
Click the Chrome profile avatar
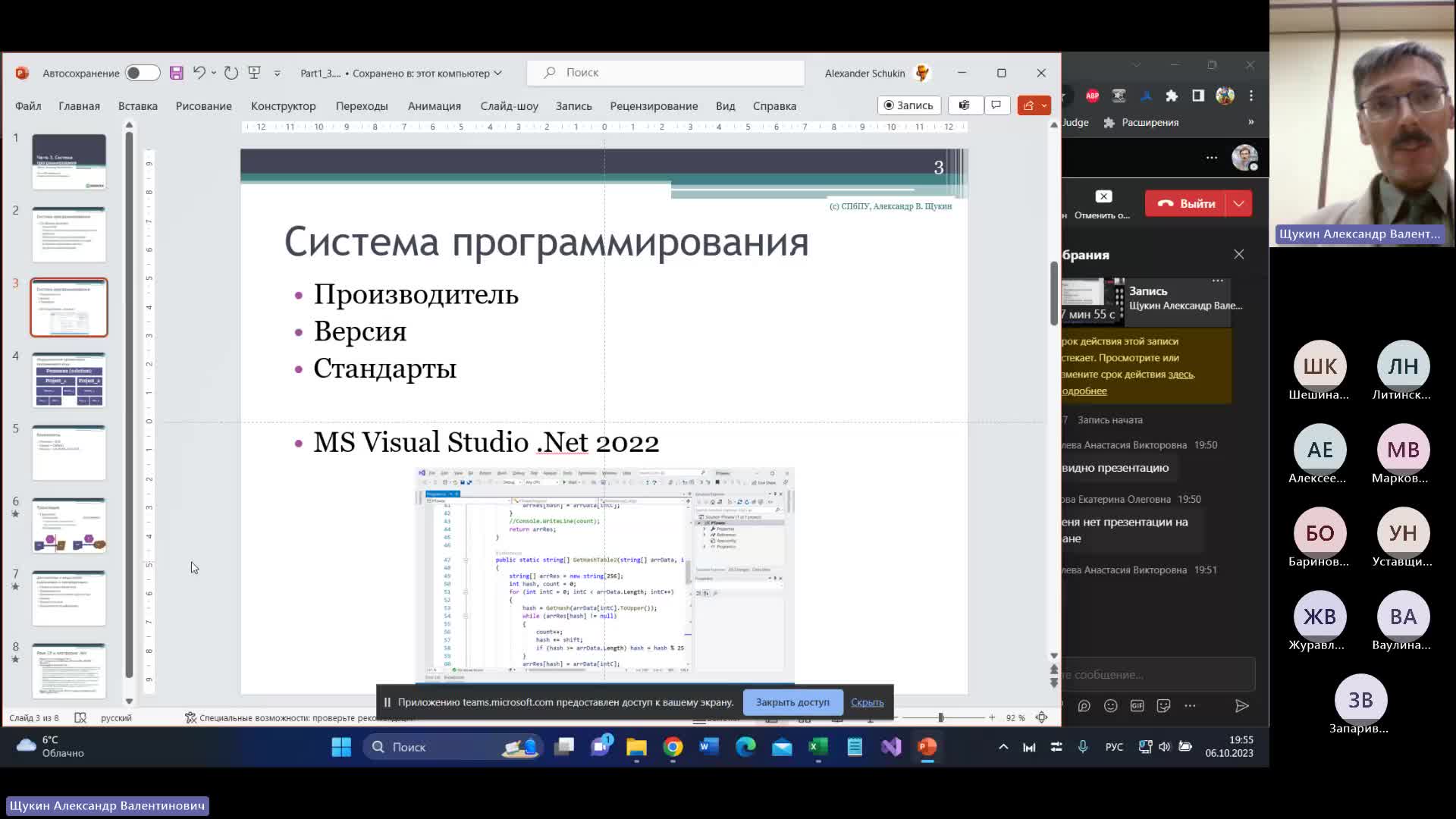[x=1225, y=96]
